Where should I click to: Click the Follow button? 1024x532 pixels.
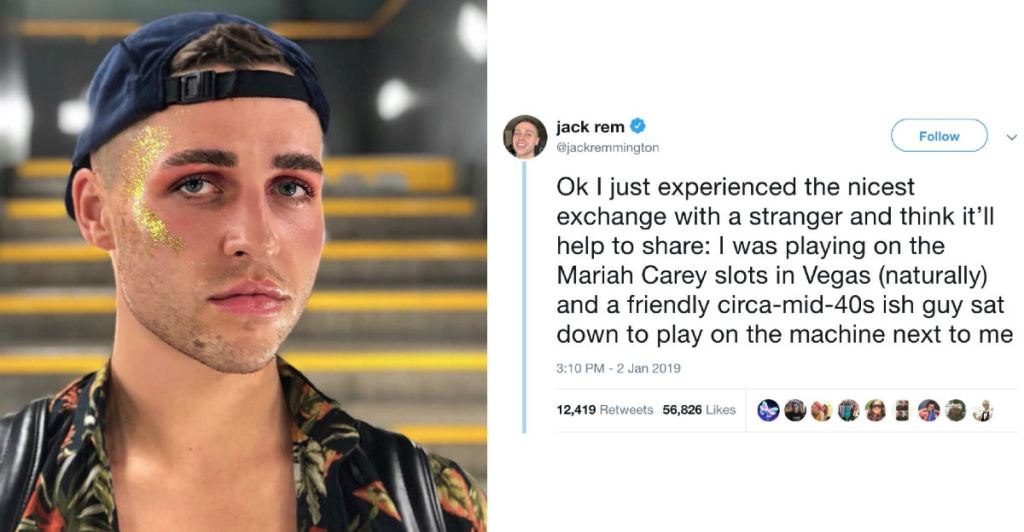tap(939, 136)
